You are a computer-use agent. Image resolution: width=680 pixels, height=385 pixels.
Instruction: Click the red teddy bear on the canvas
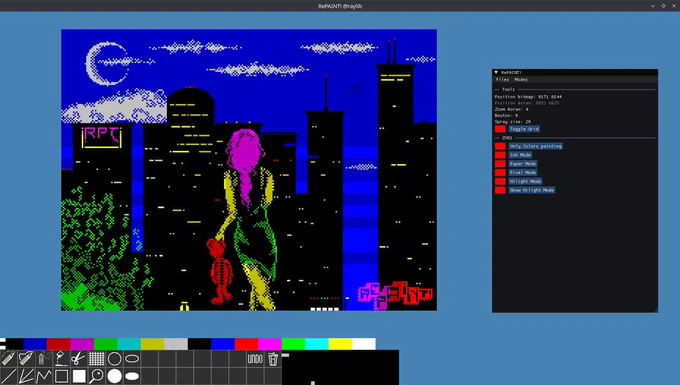[220, 271]
